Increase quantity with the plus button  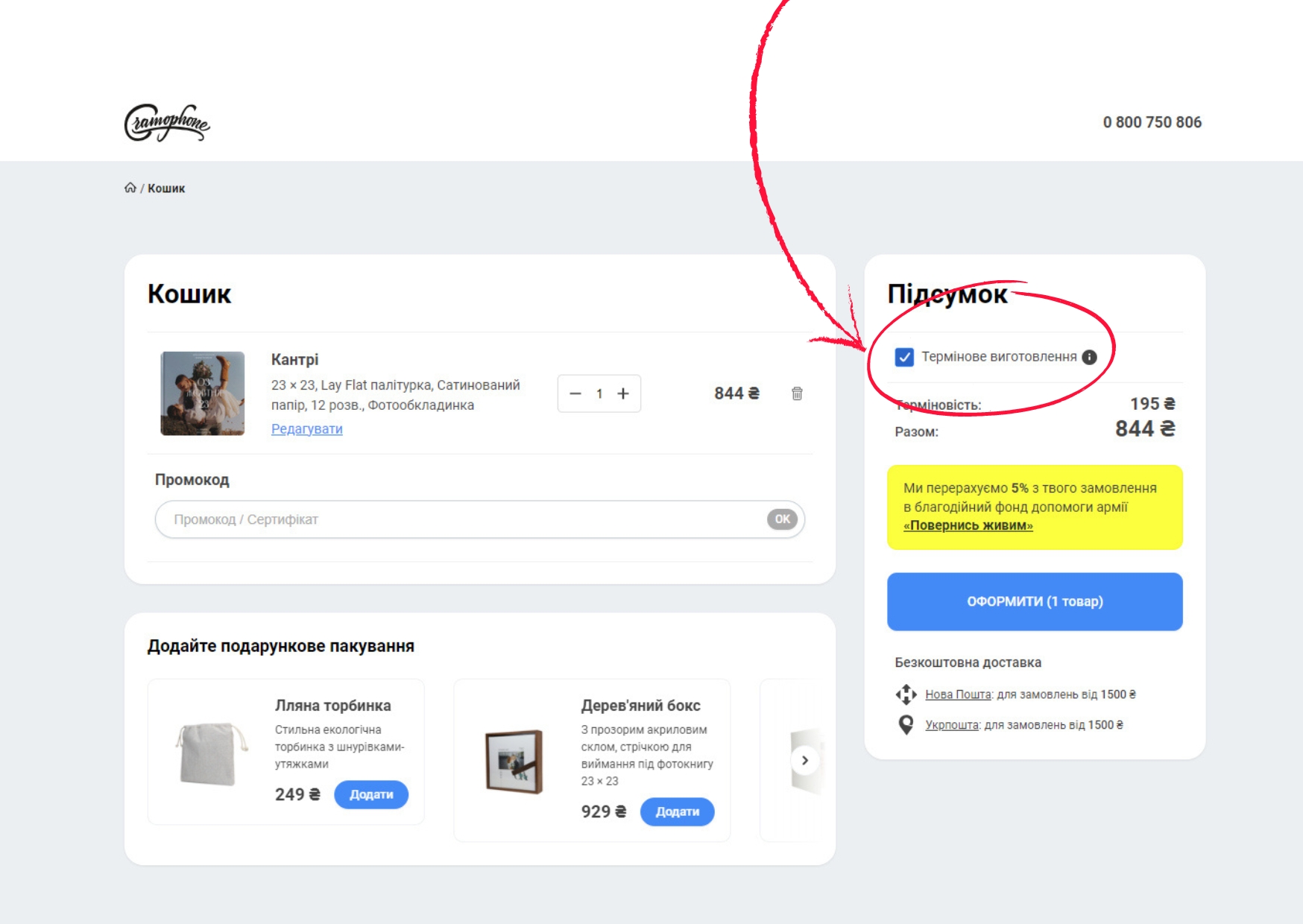[x=623, y=393]
